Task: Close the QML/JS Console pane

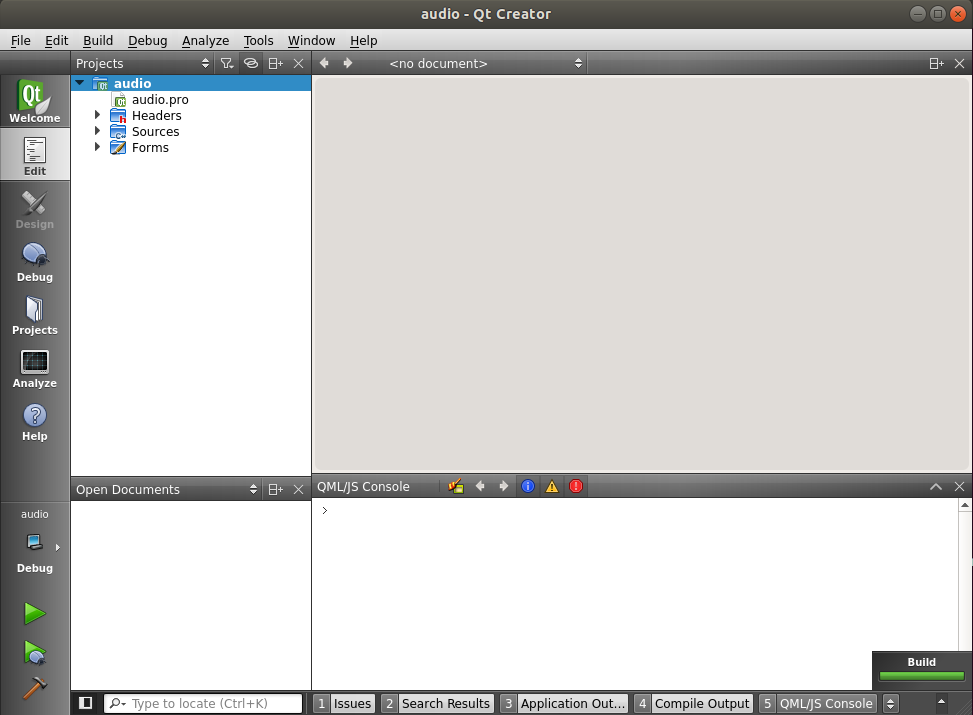Action: click(x=959, y=487)
